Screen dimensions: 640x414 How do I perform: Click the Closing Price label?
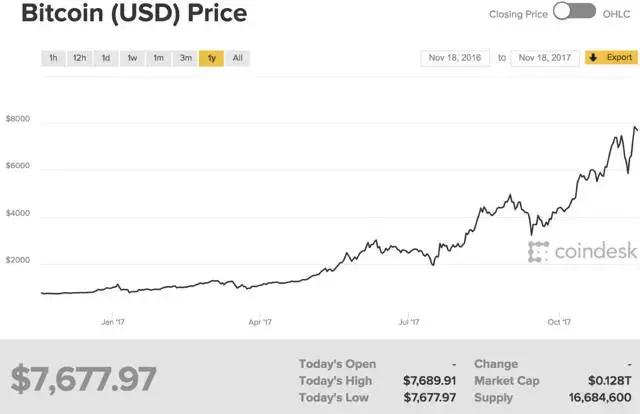tap(517, 13)
